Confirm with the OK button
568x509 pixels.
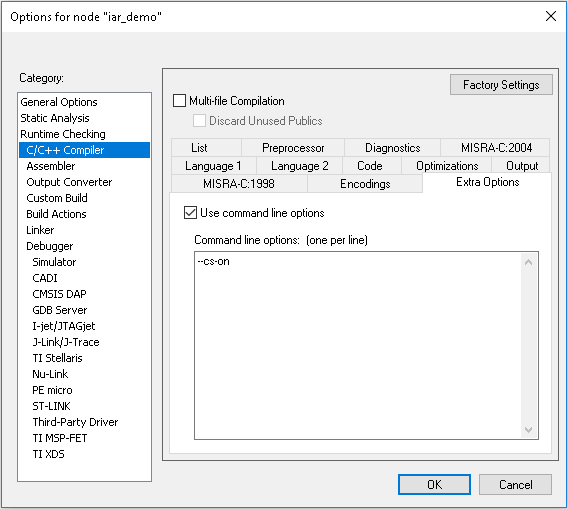point(434,484)
